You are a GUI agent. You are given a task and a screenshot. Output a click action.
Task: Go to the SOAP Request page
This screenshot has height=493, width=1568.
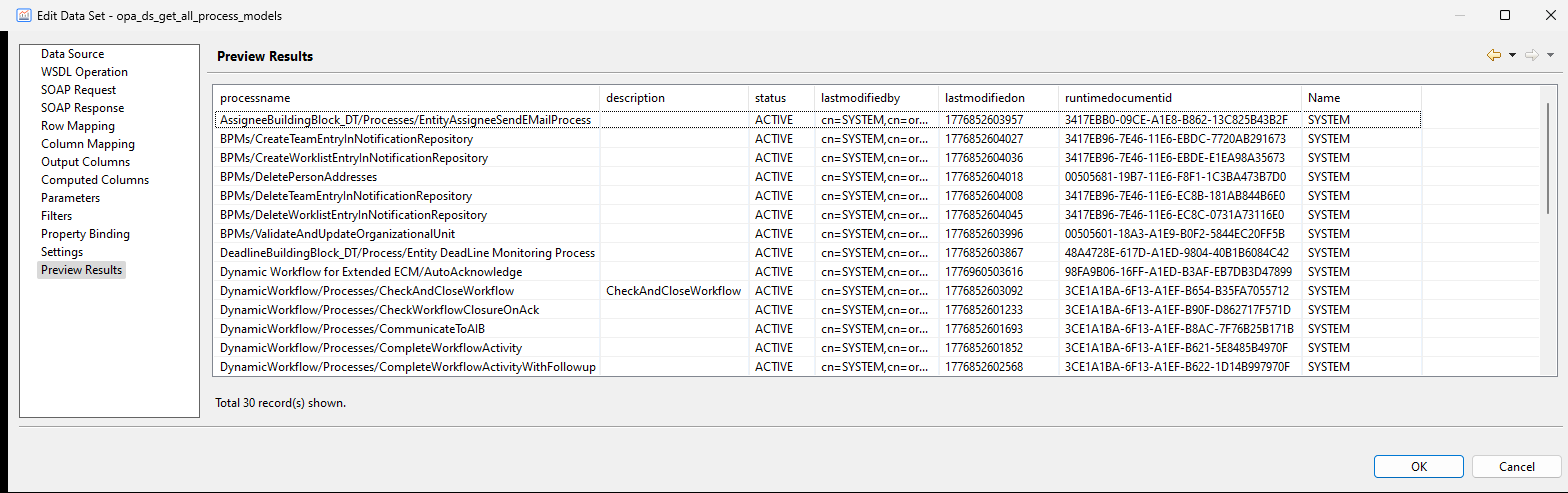point(78,90)
